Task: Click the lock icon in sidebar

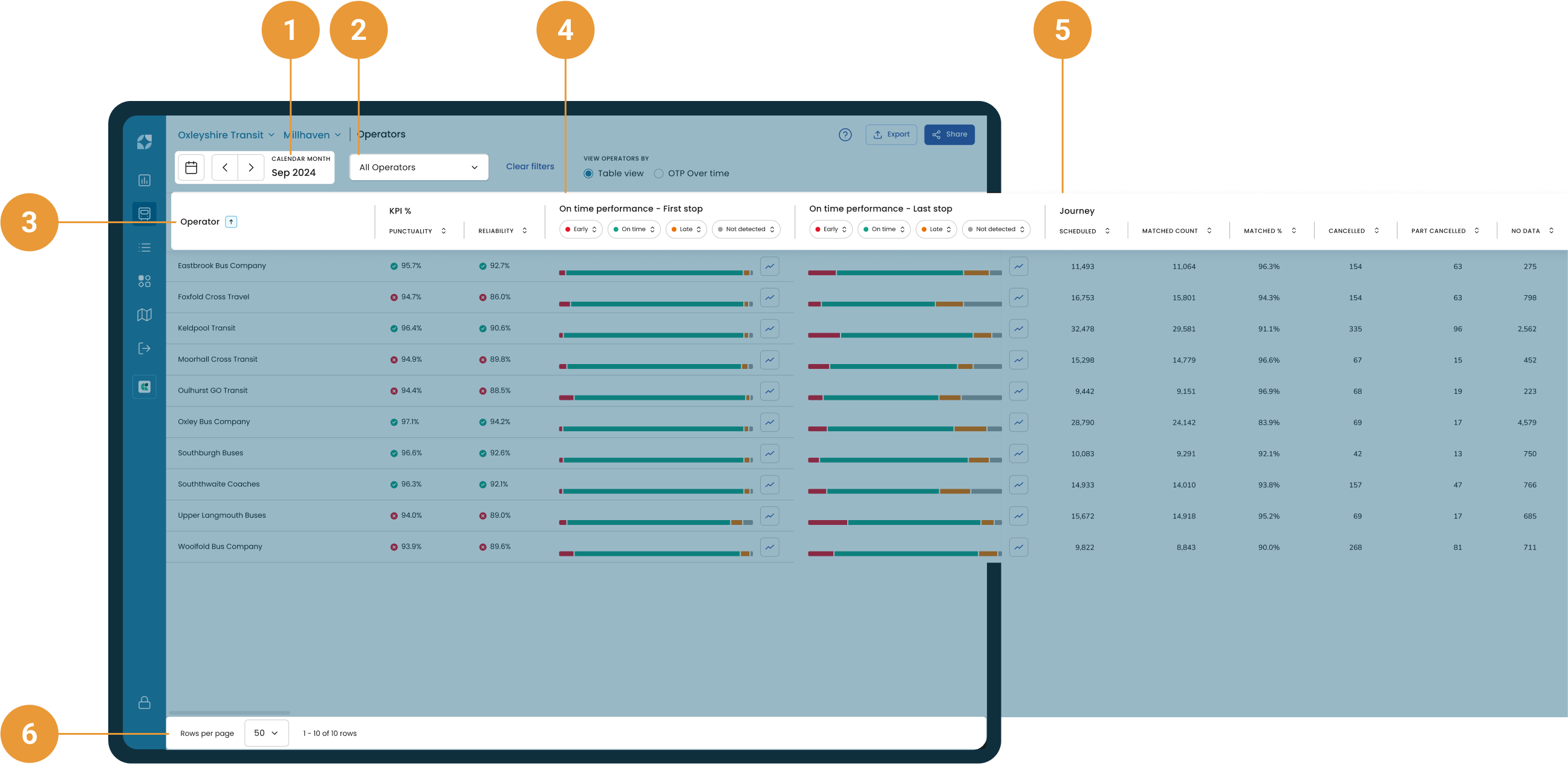Action: (x=145, y=702)
